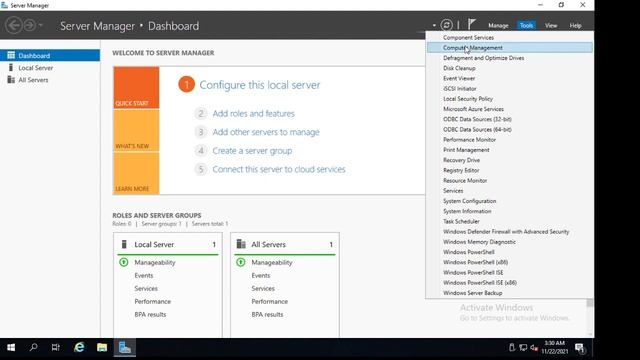Screen dimensions: 640x360
Task: Click Create a server group link
Action: [x=252, y=151]
